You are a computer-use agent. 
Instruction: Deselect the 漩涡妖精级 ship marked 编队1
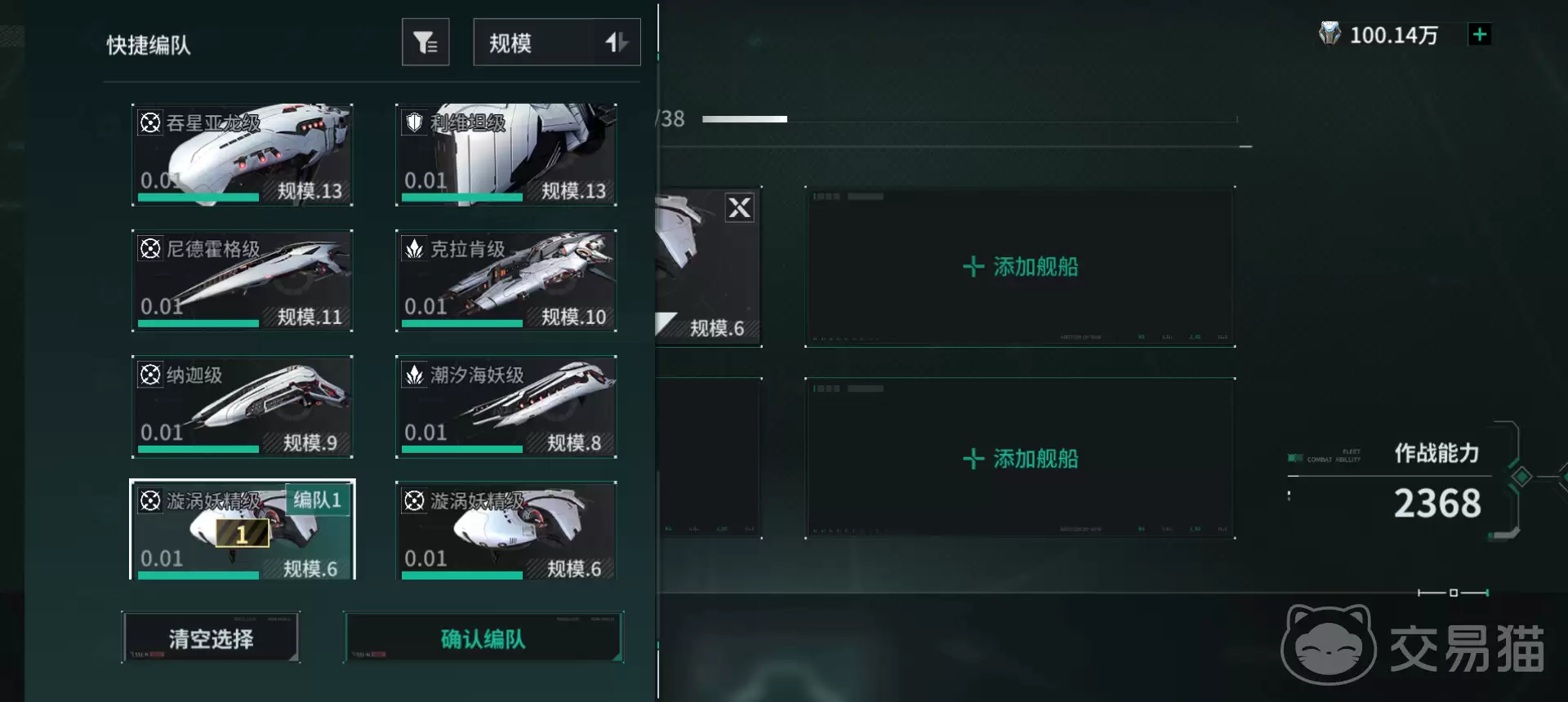pos(243,531)
